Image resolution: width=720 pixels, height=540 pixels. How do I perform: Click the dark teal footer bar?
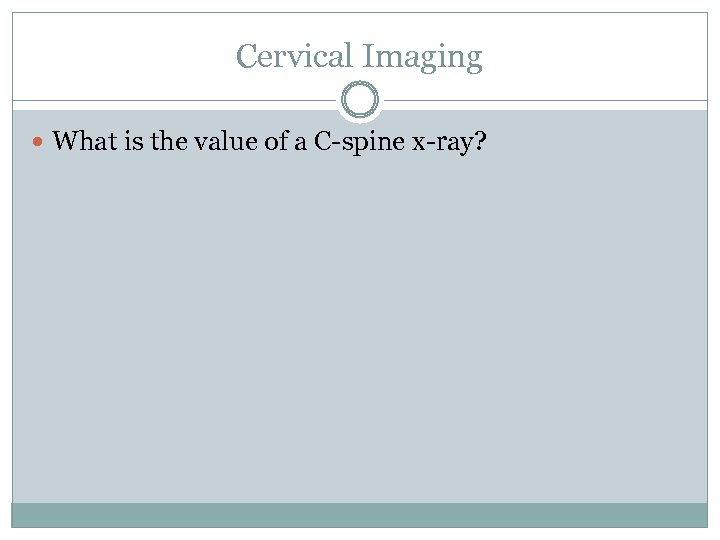(x=360, y=514)
